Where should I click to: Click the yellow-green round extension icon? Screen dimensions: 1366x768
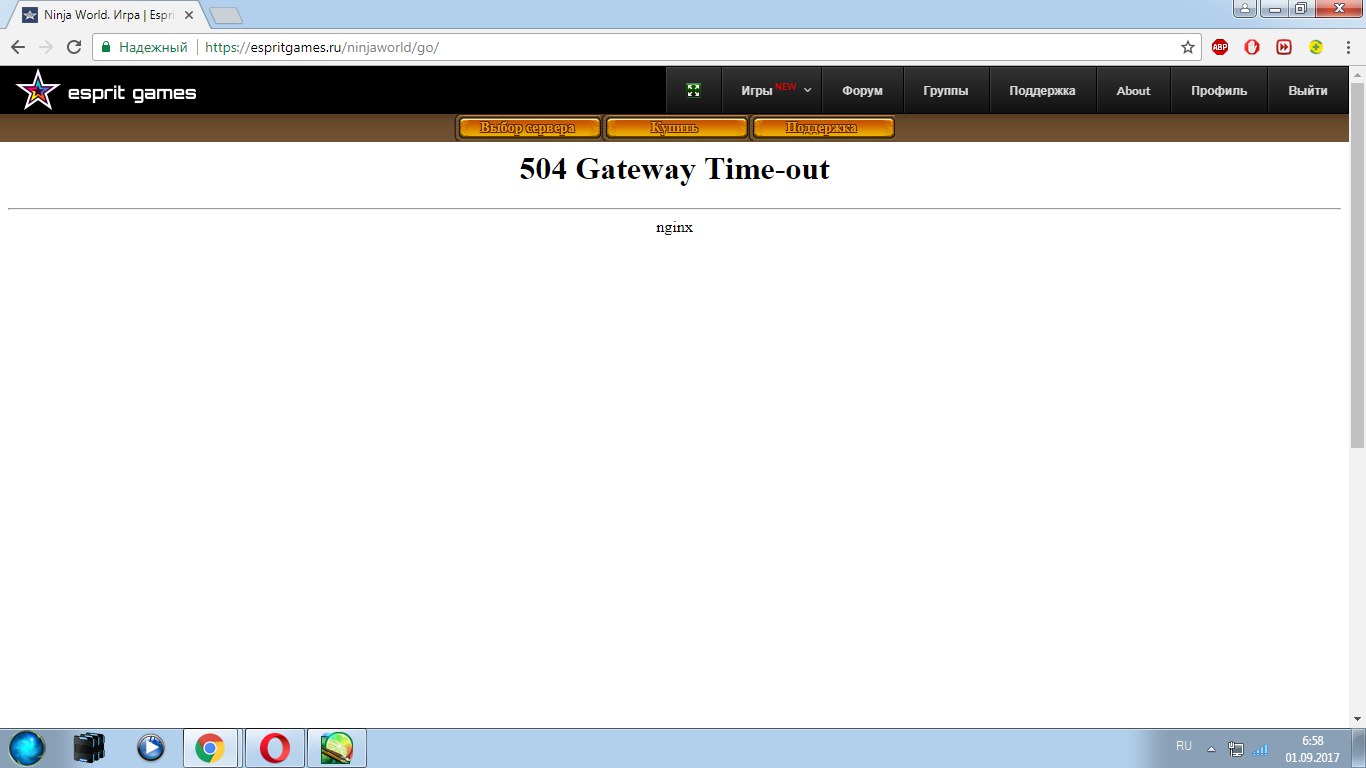1317,47
